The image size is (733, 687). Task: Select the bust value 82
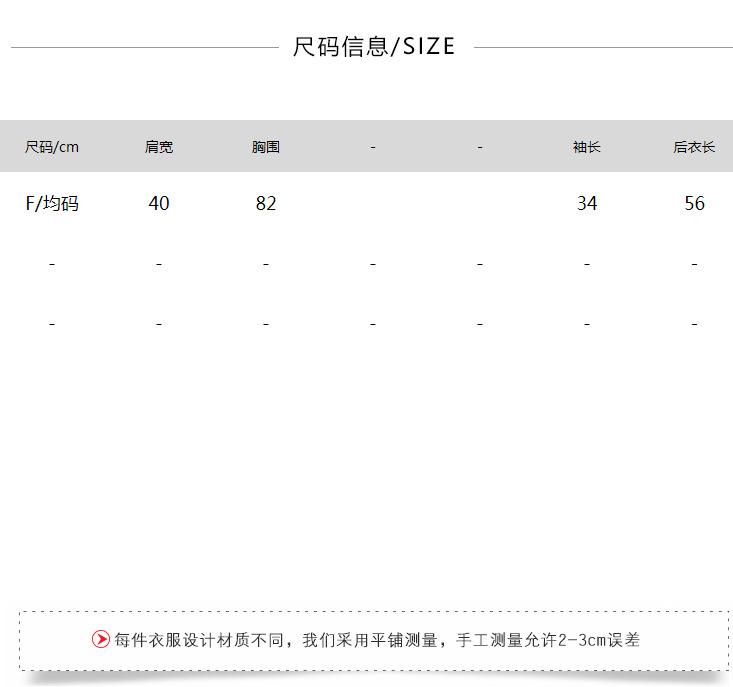(x=266, y=203)
